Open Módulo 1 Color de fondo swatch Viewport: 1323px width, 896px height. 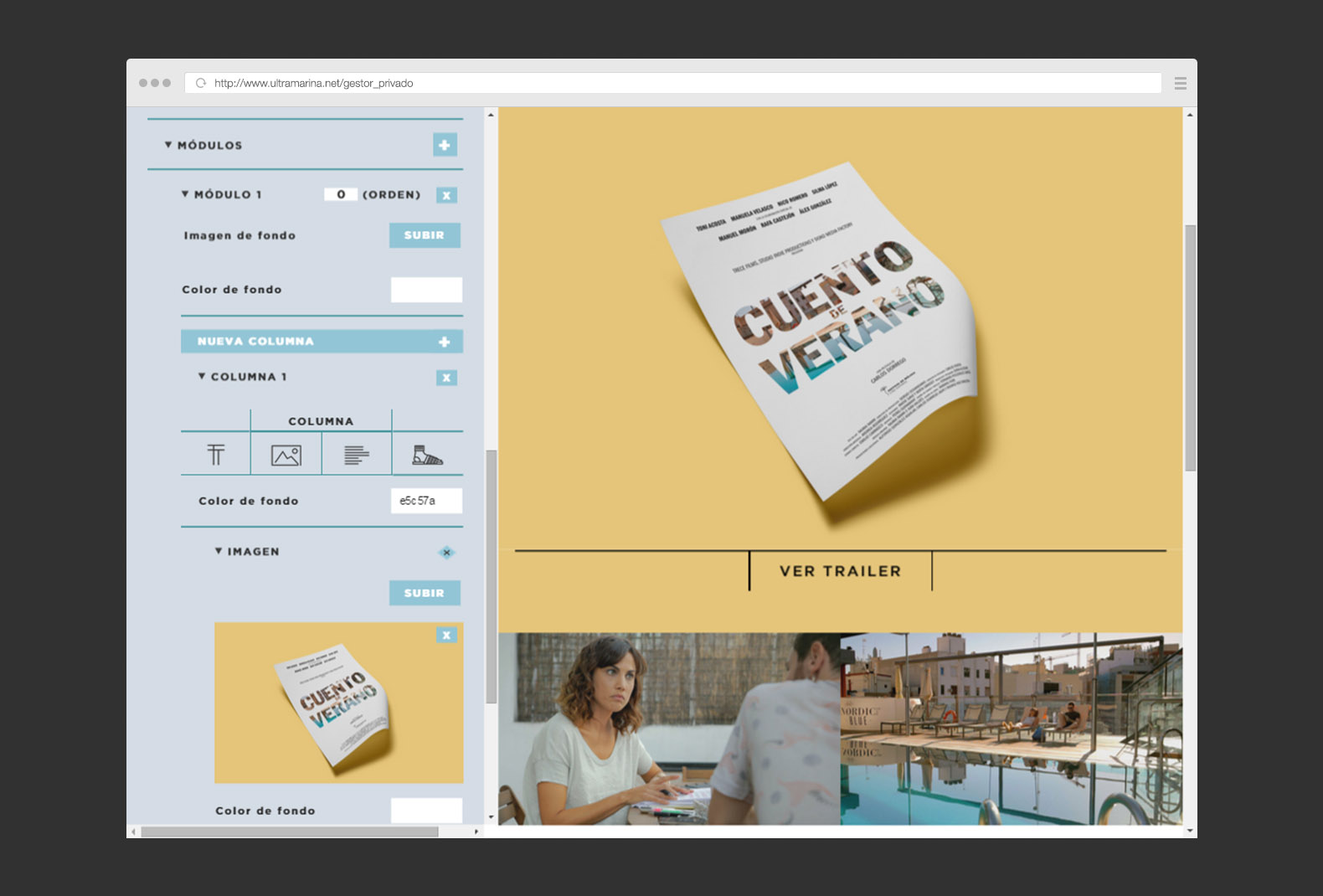click(x=426, y=290)
